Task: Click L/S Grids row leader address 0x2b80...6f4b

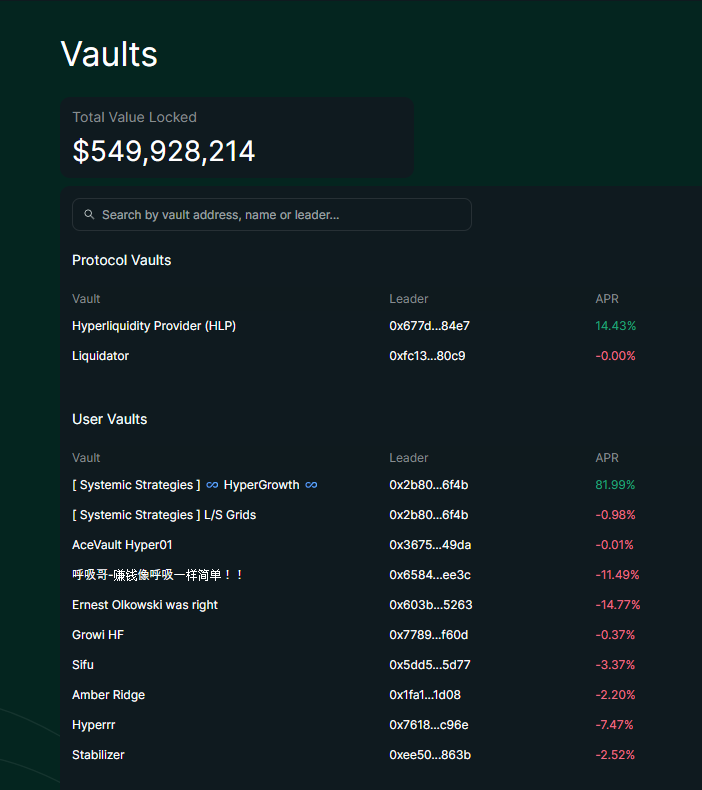Action: [x=428, y=515]
